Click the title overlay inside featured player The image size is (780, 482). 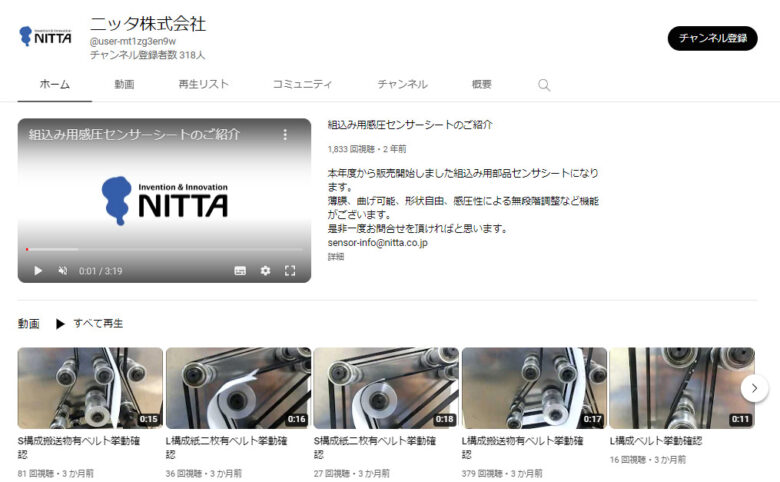pyautogui.click(x=134, y=134)
